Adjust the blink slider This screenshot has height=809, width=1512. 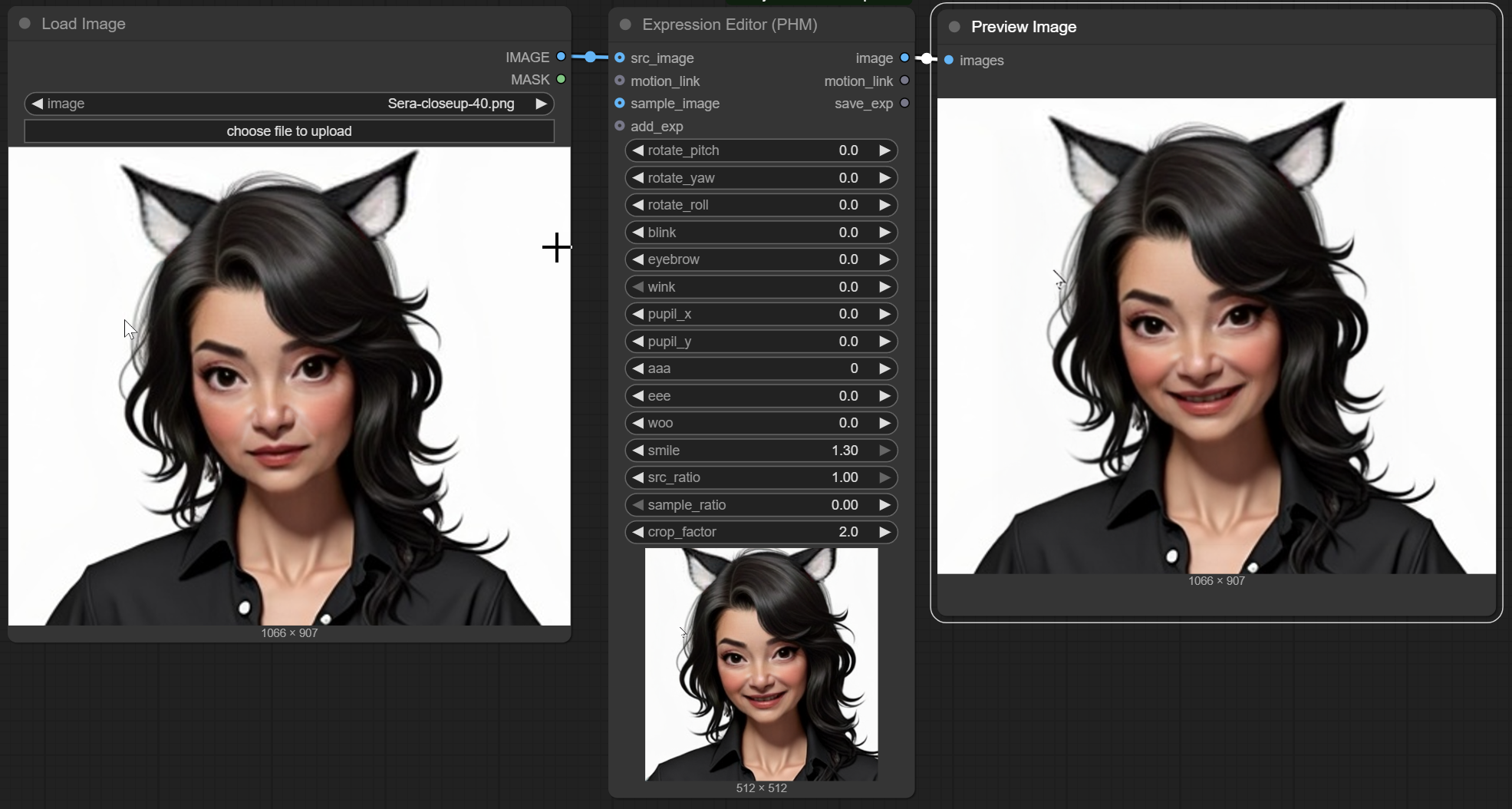click(760, 232)
